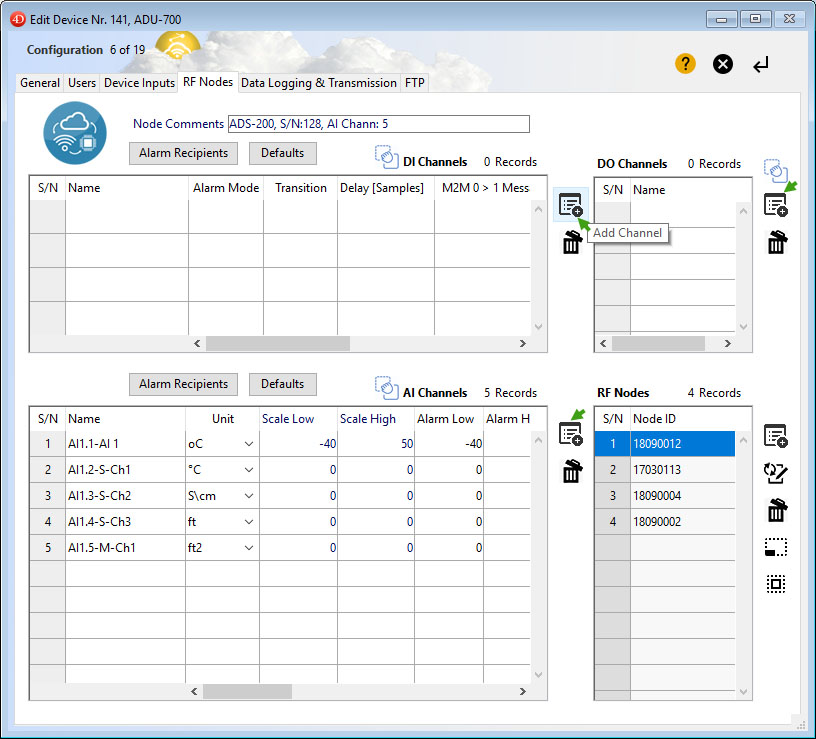Click the AI1.3-S-Ch2 channel name cell
This screenshot has height=739, width=816.
[125, 496]
